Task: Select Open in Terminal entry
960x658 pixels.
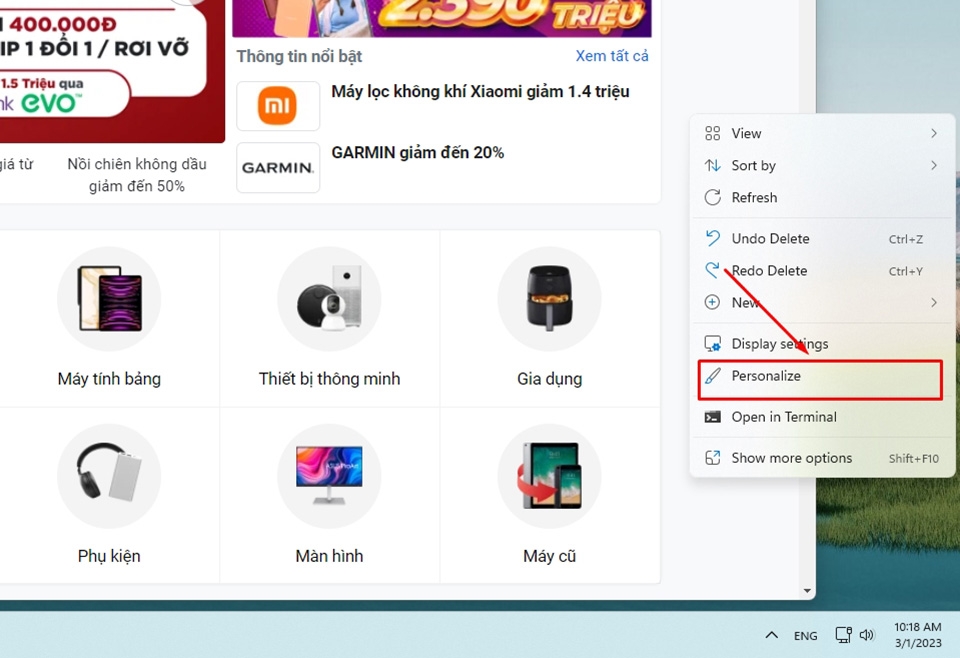Action: (x=822, y=417)
